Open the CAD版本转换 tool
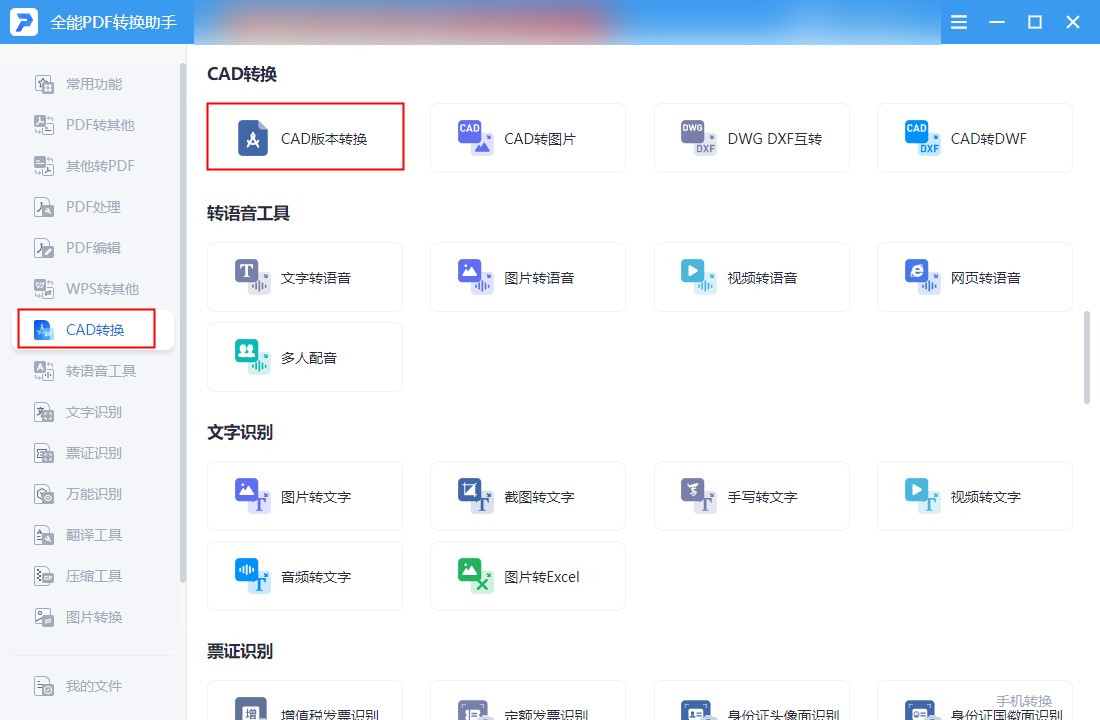 (x=304, y=138)
